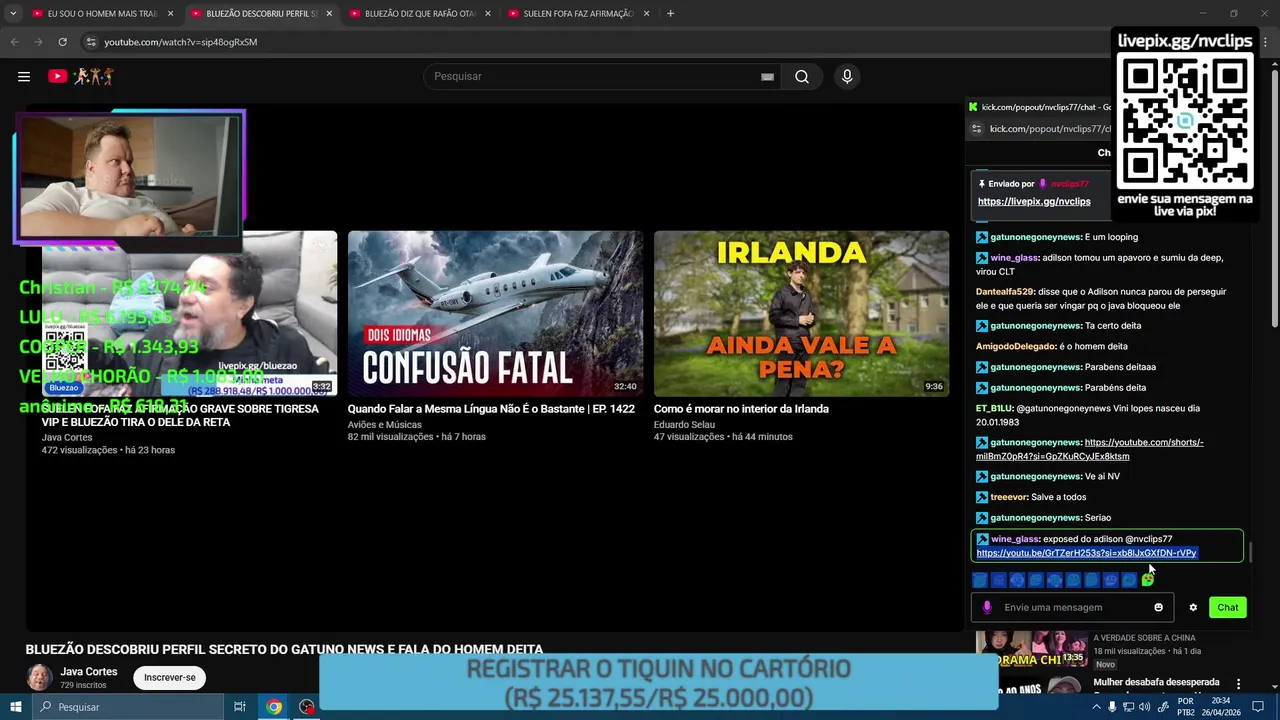Open the YouTube hamburger guide menu

pyautogui.click(x=24, y=76)
